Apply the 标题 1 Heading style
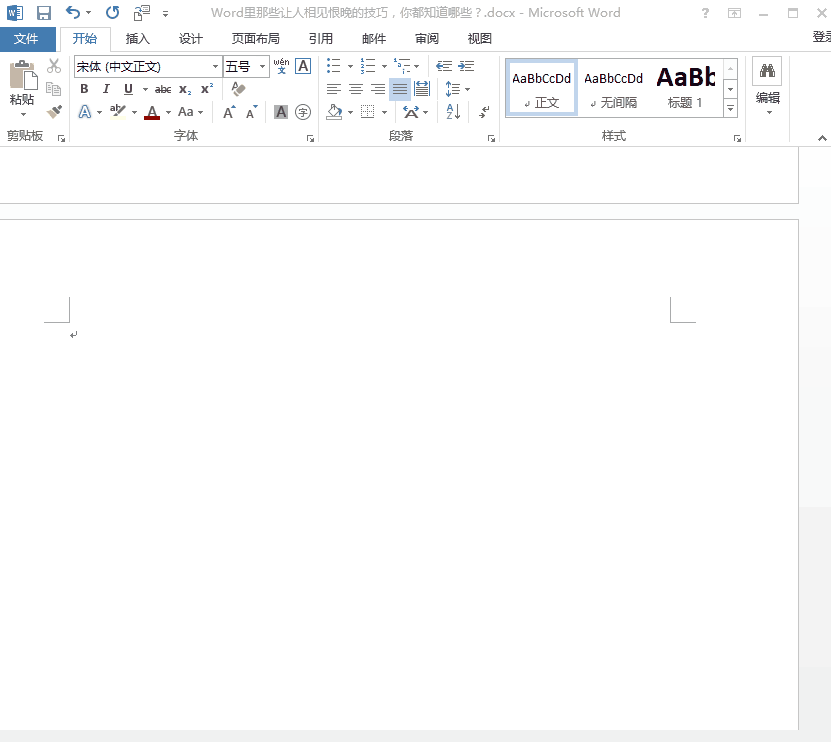This screenshot has width=831, height=742. [686, 88]
